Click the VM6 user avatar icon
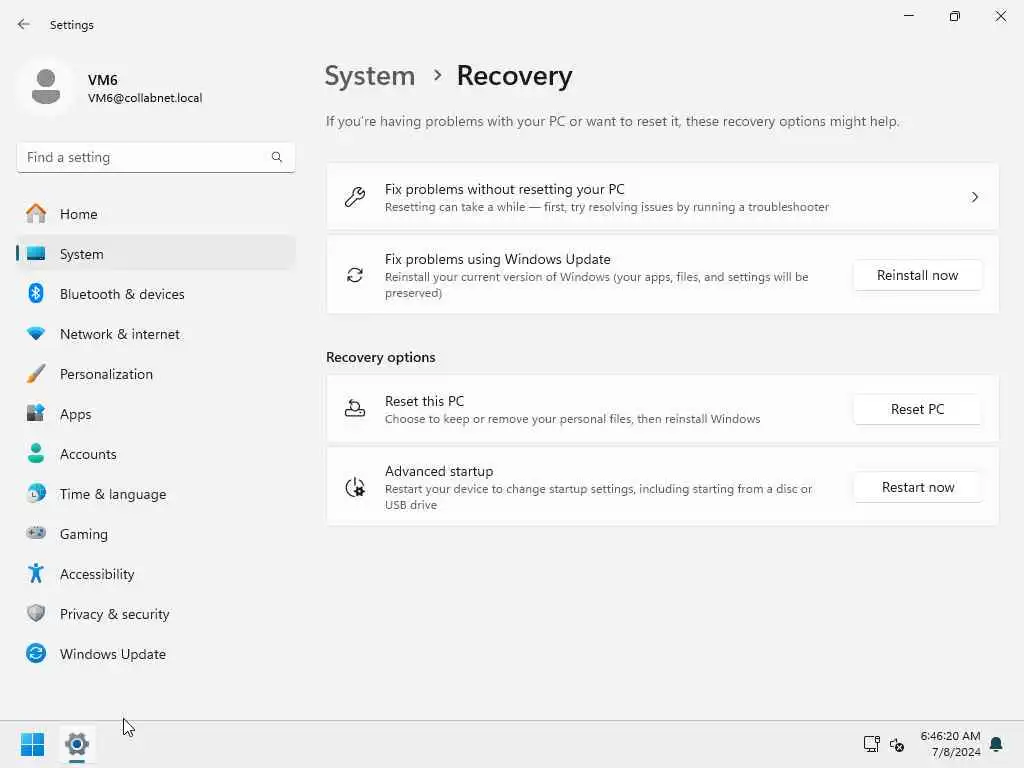The height and width of the screenshot is (768, 1024). pos(46,86)
